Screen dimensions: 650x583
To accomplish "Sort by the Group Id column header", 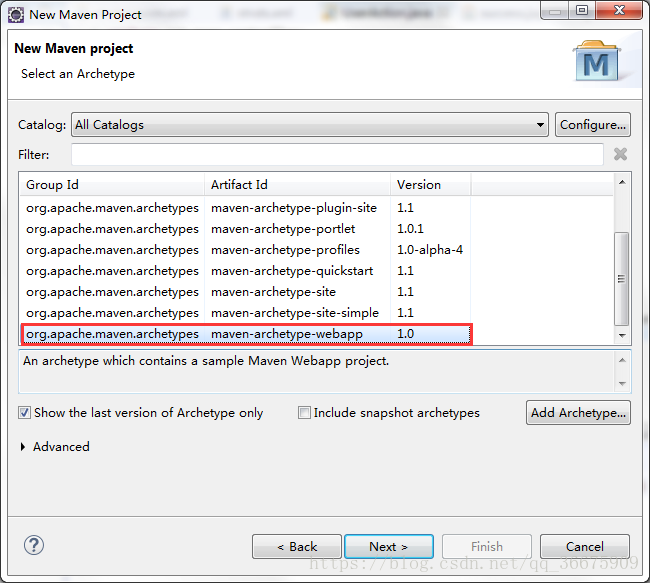I will (x=112, y=185).
